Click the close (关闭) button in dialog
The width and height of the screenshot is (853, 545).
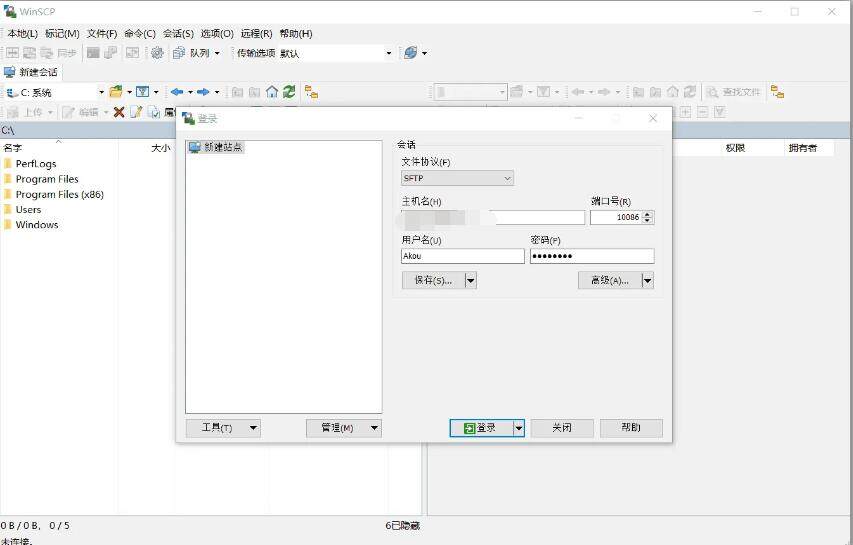562,428
